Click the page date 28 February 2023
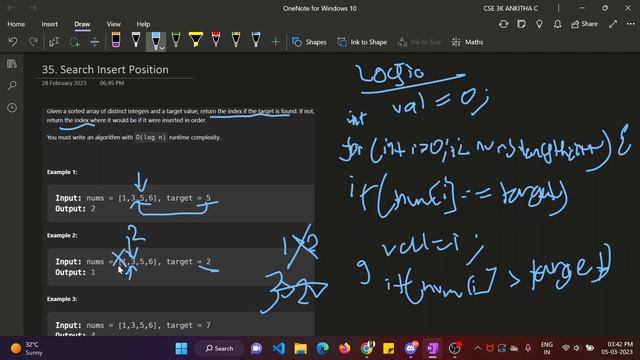The image size is (640, 360). [64, 83]
